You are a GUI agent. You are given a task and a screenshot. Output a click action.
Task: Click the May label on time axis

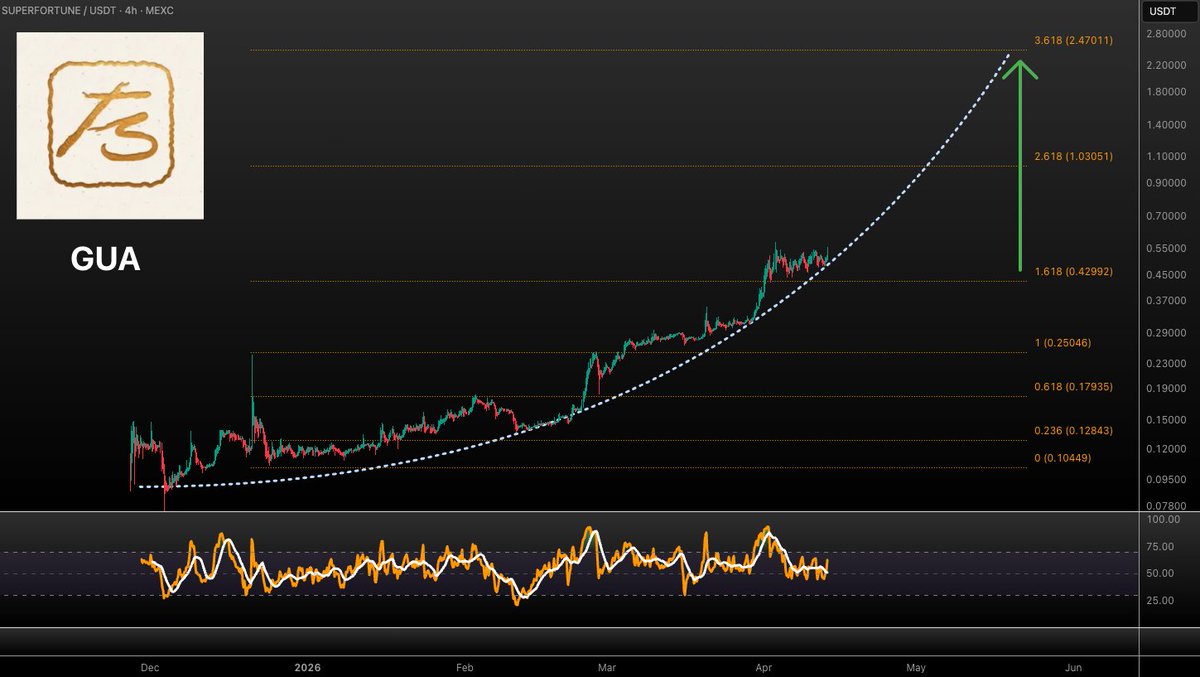pyautogui.click(x=916, y=666)
